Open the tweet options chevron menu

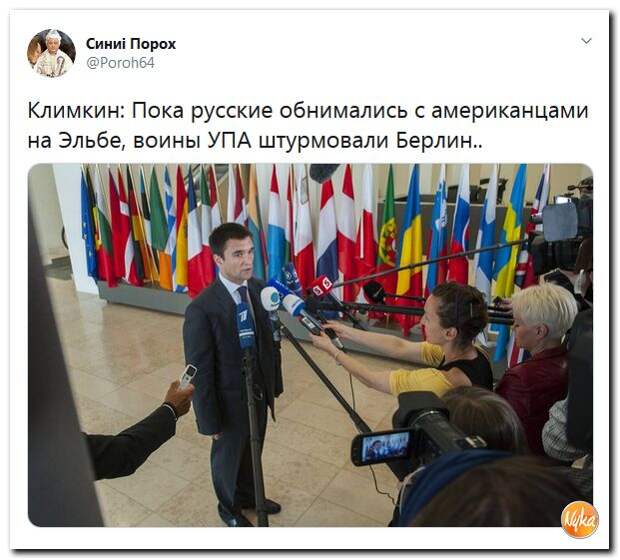[586, 41]
